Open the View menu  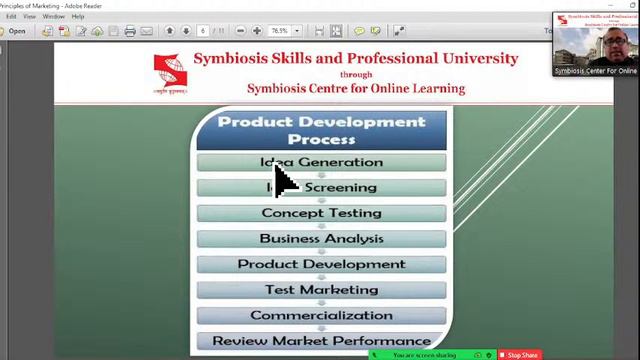coord(29,16)
